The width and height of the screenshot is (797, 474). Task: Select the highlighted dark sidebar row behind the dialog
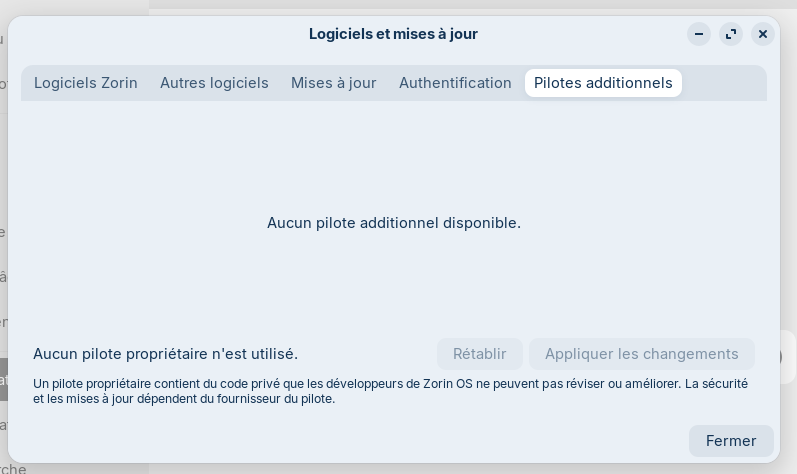click(4, 379)
